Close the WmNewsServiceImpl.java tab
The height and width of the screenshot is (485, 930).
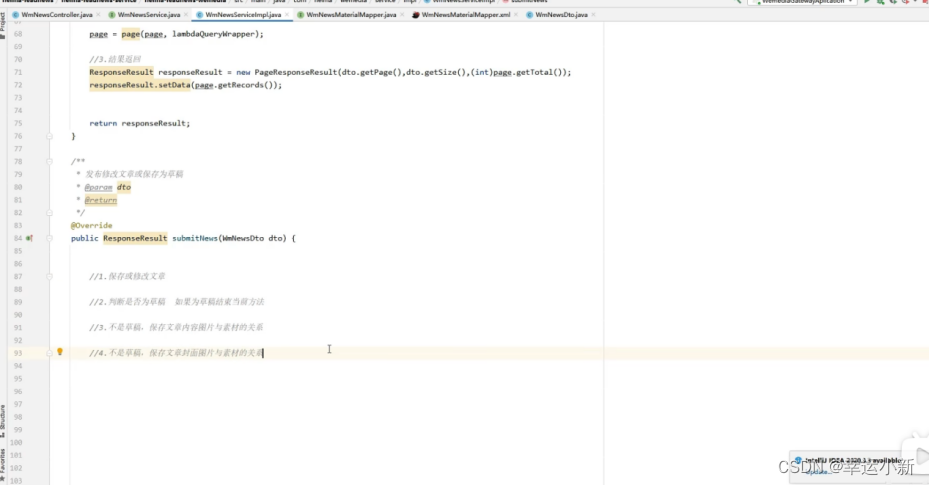click(287, 15)
